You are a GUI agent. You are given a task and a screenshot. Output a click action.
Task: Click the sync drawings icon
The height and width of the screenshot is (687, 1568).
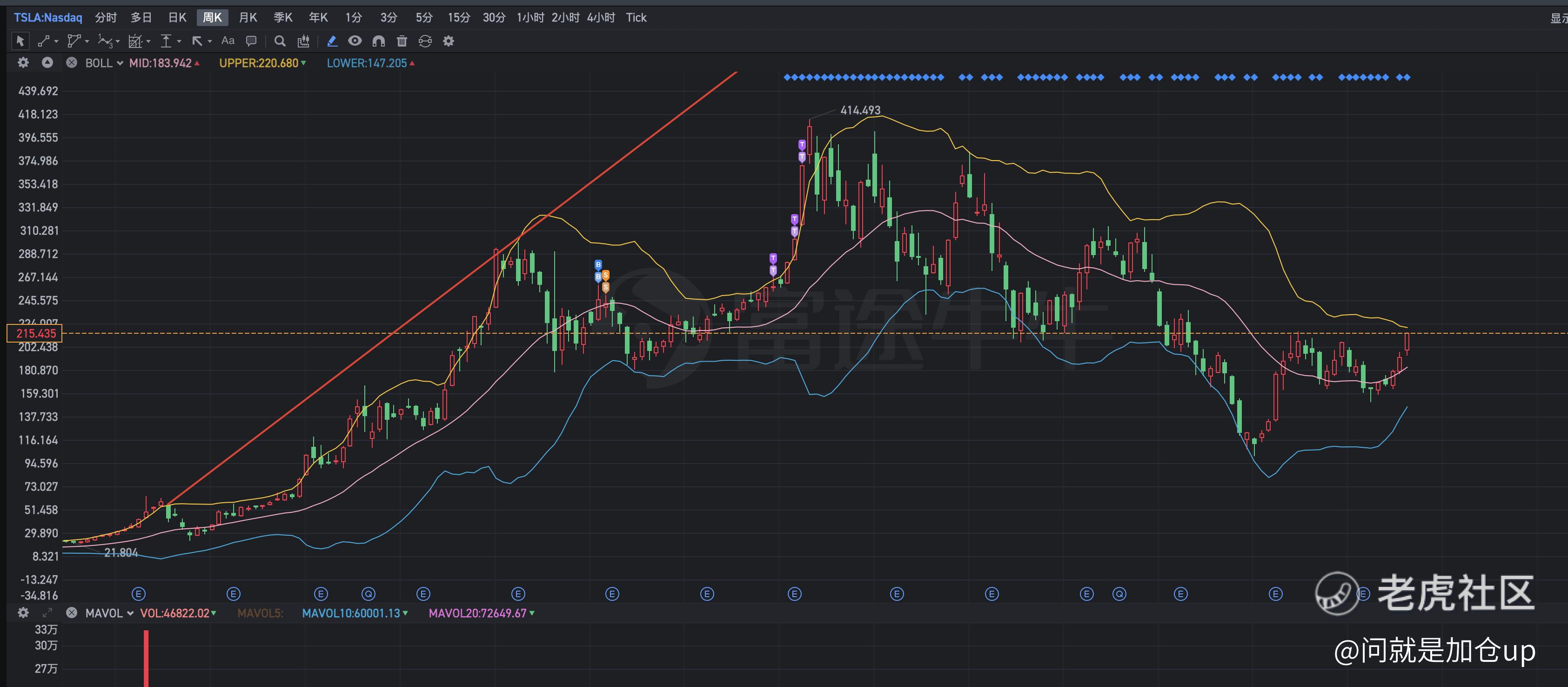click(425, 41)
